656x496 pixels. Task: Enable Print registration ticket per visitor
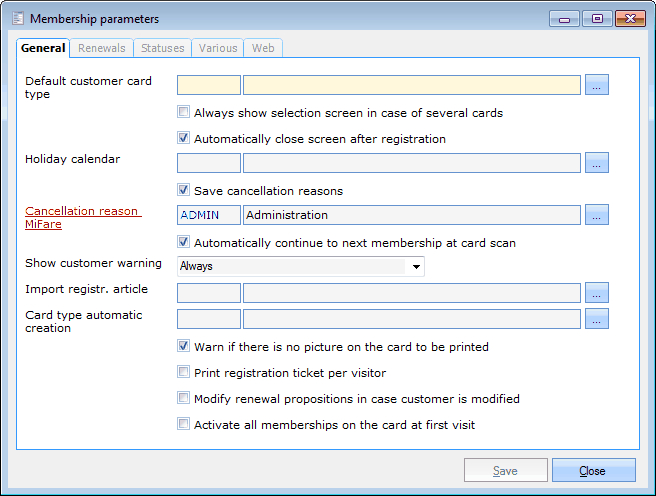click(x=183, y=372)
